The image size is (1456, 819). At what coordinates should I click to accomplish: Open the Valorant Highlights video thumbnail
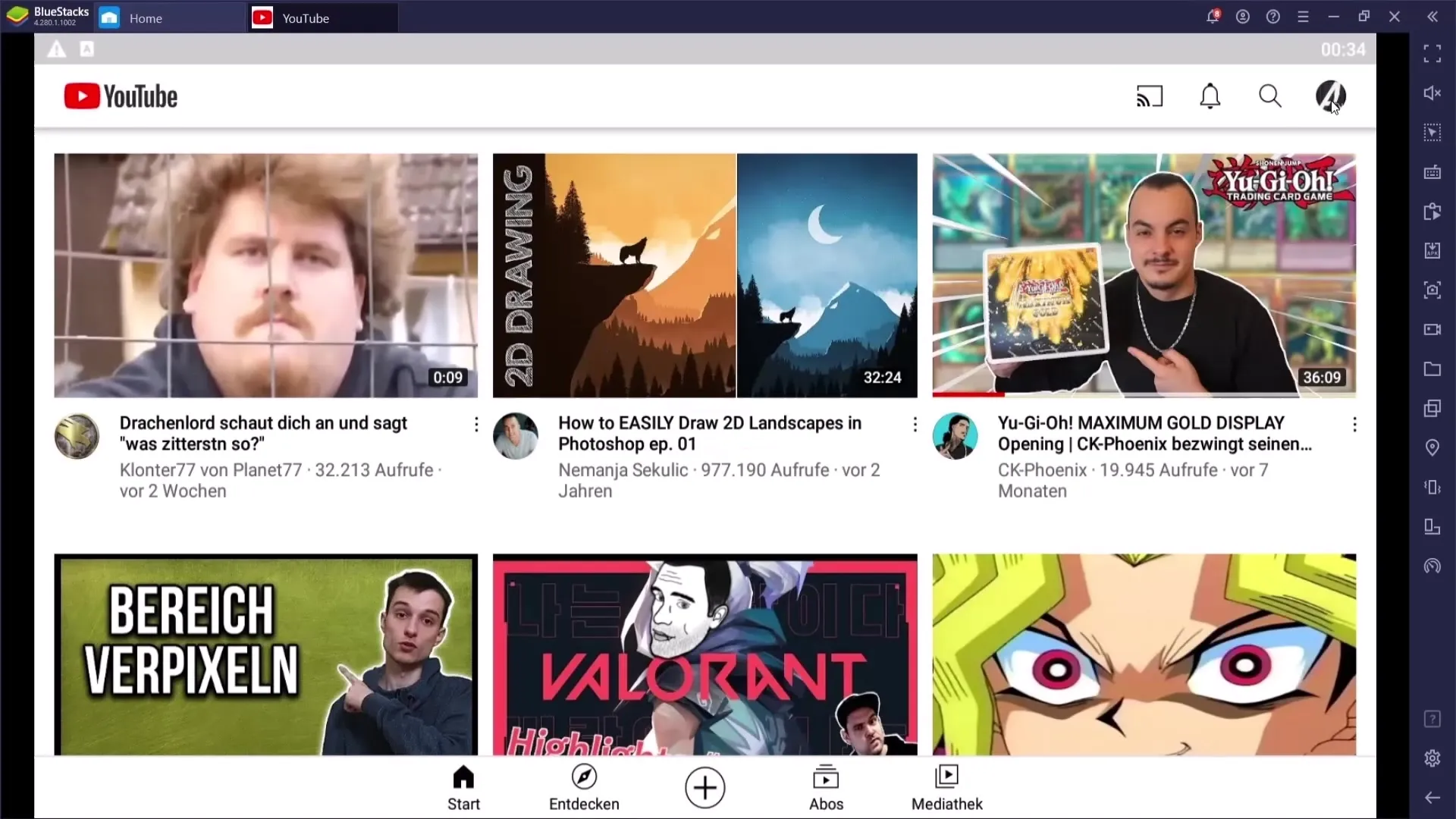705,654
